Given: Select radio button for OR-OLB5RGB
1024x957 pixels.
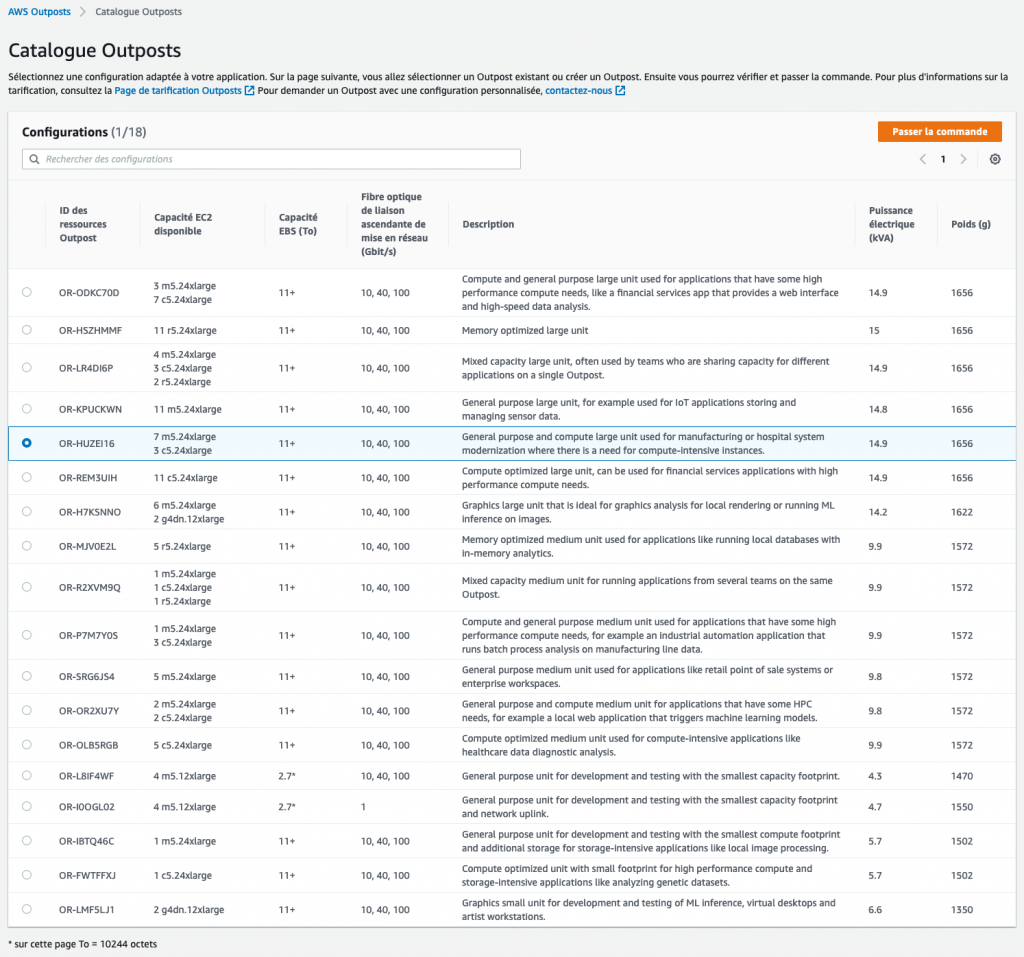Looking at the screenshot, I should 27,745.
